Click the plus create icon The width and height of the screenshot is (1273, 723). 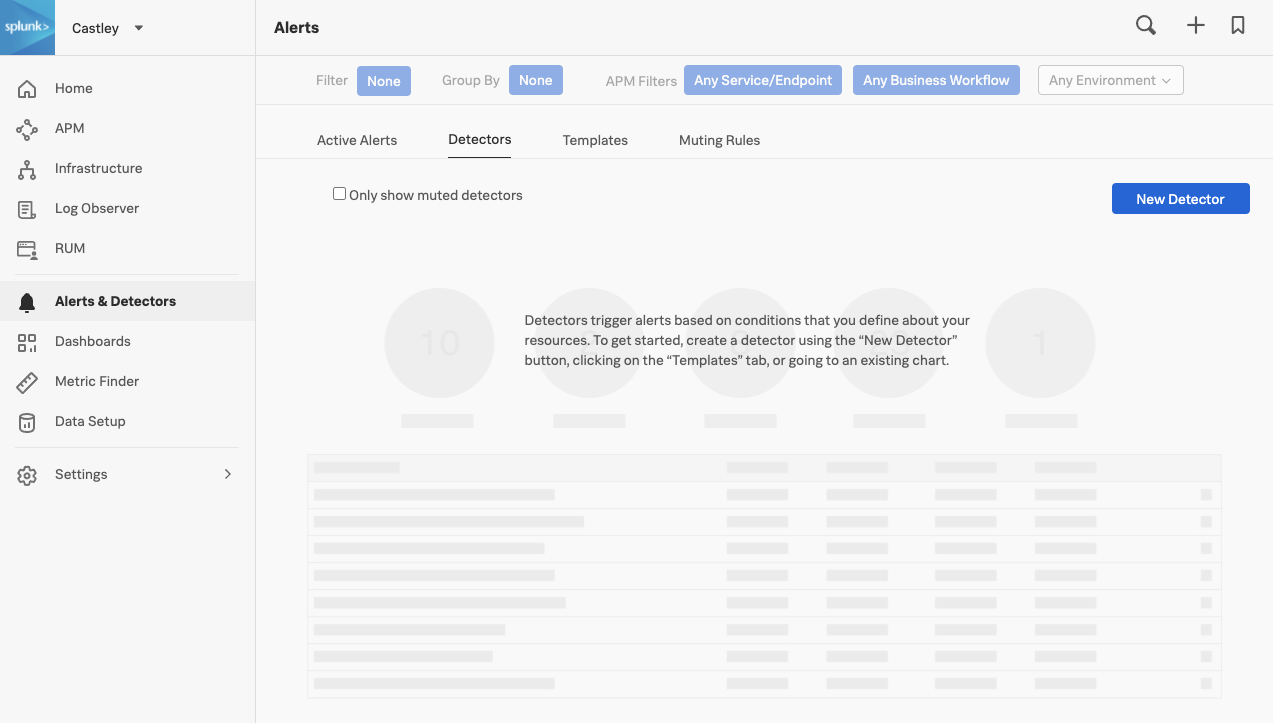coord(1195,26)
